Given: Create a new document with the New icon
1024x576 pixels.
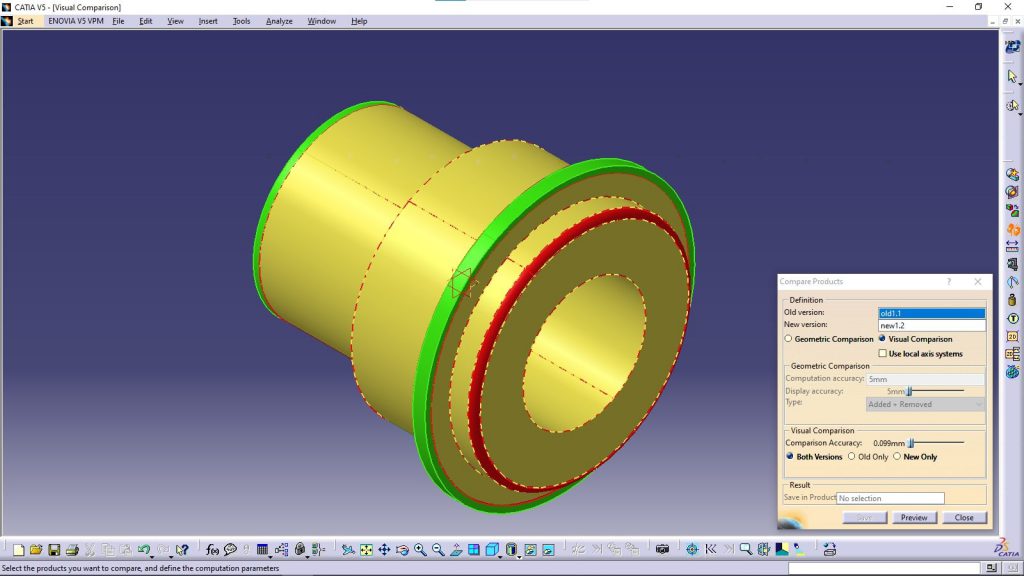Looking at the screenshot, I should pyautogui.click(x=18, y=550).
